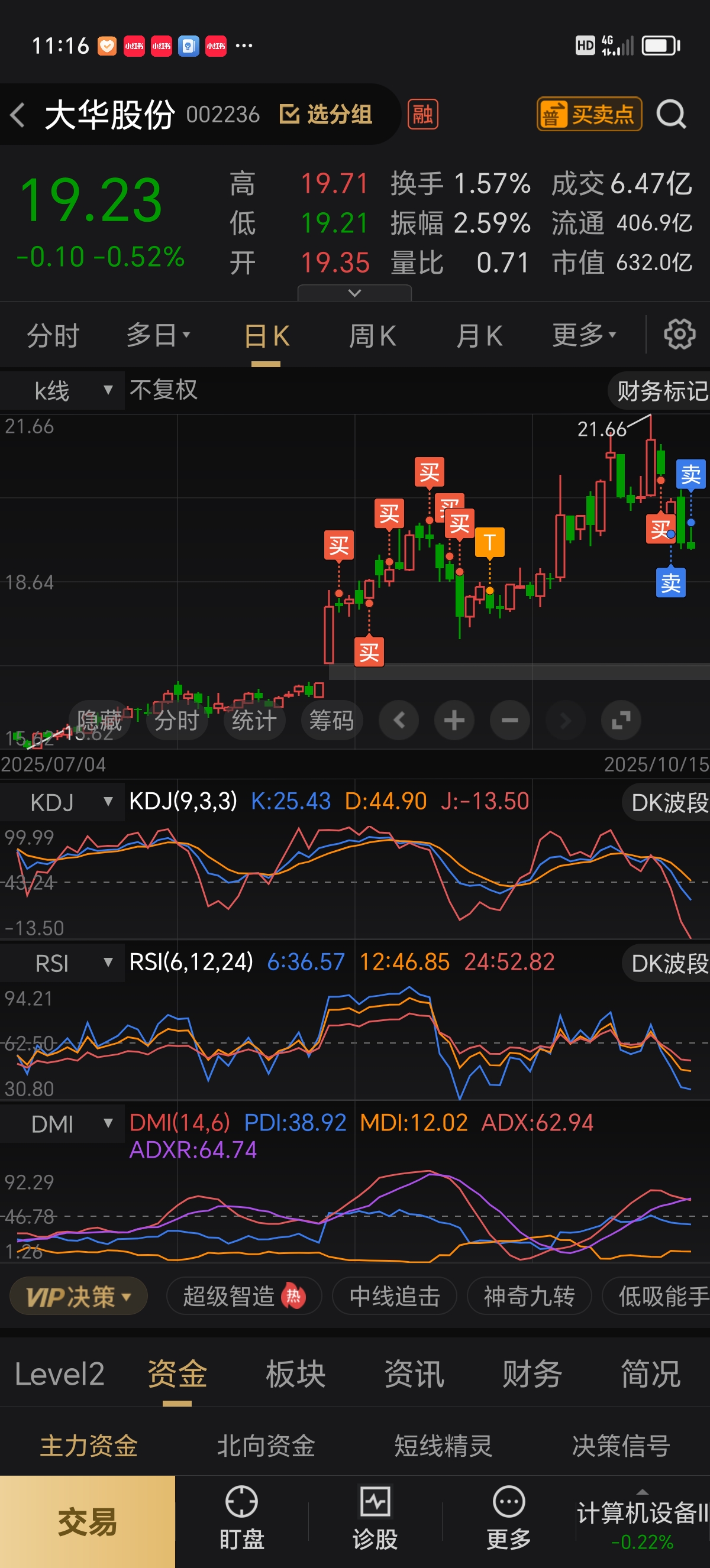Open the 买卖点 buy-sell points button
The width and height of the screenshot is (710, 1568).
[x=589, y=115]
